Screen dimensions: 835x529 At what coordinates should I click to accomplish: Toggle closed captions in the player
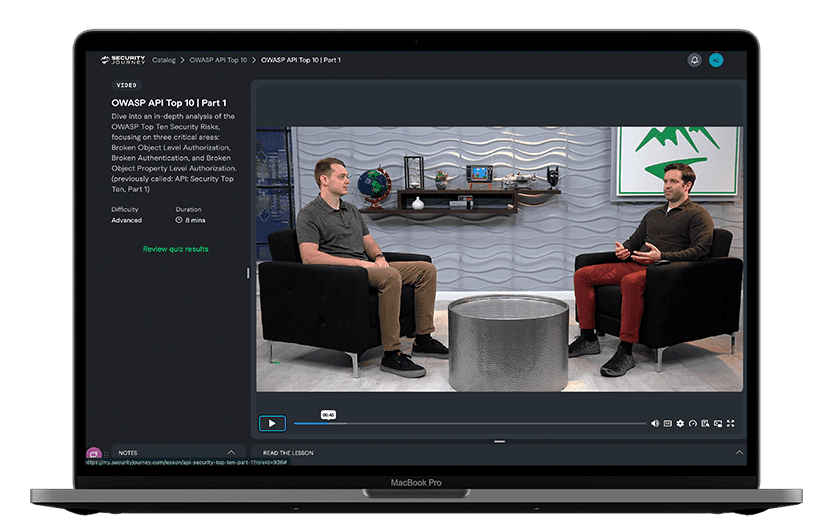coord(668,424)
